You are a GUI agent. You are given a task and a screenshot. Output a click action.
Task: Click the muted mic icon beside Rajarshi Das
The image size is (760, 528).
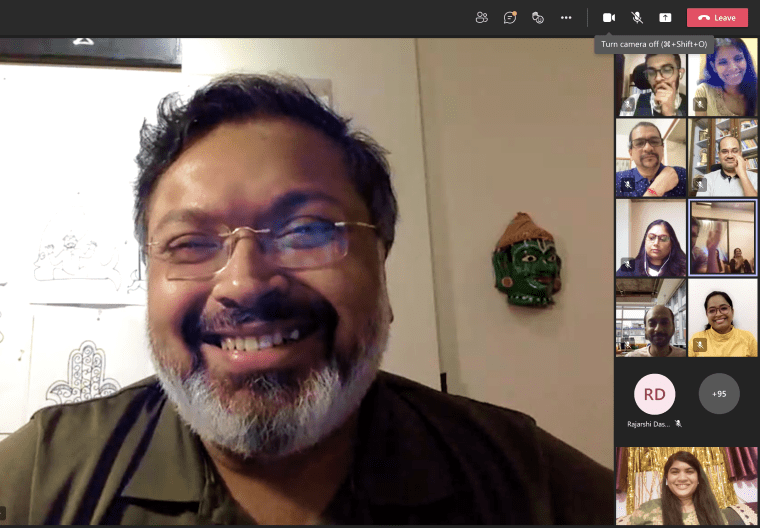678,424
